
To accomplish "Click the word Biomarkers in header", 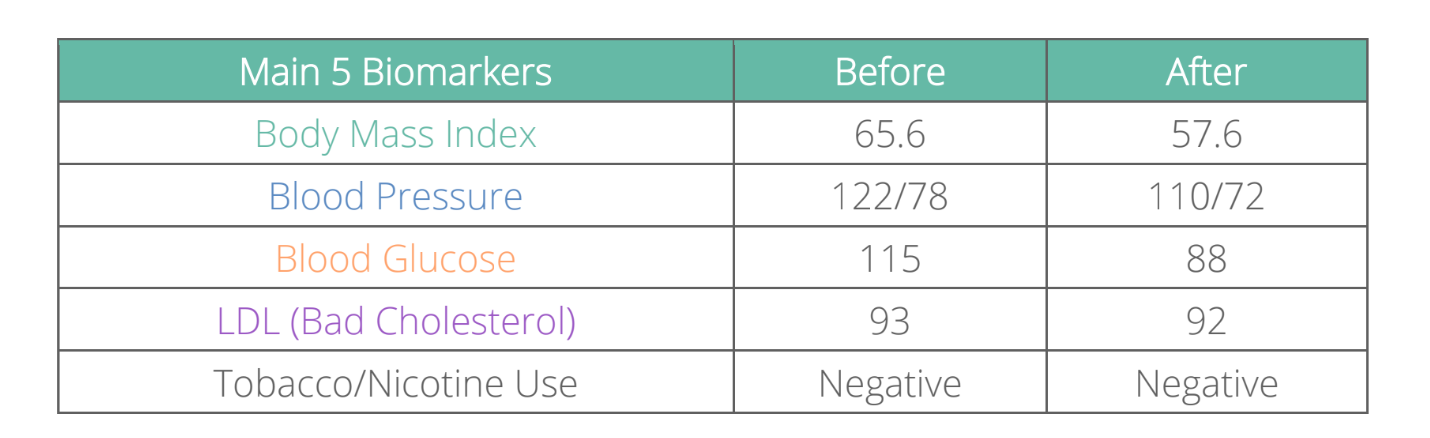I will tap(457, 72).
